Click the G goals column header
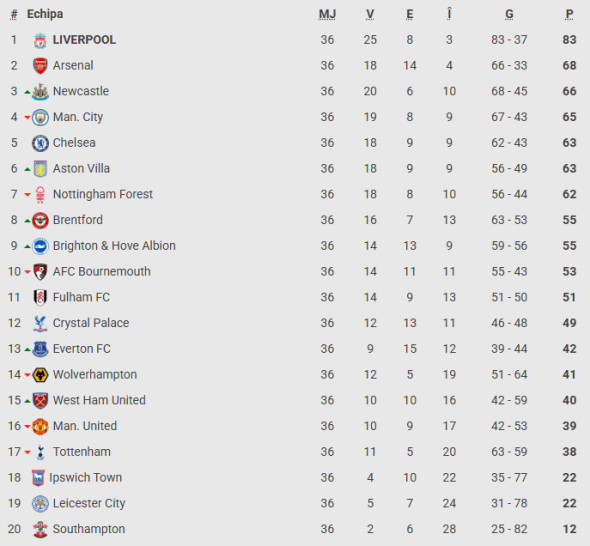This screenshot has width=590, height=546. tap(509, 14)
